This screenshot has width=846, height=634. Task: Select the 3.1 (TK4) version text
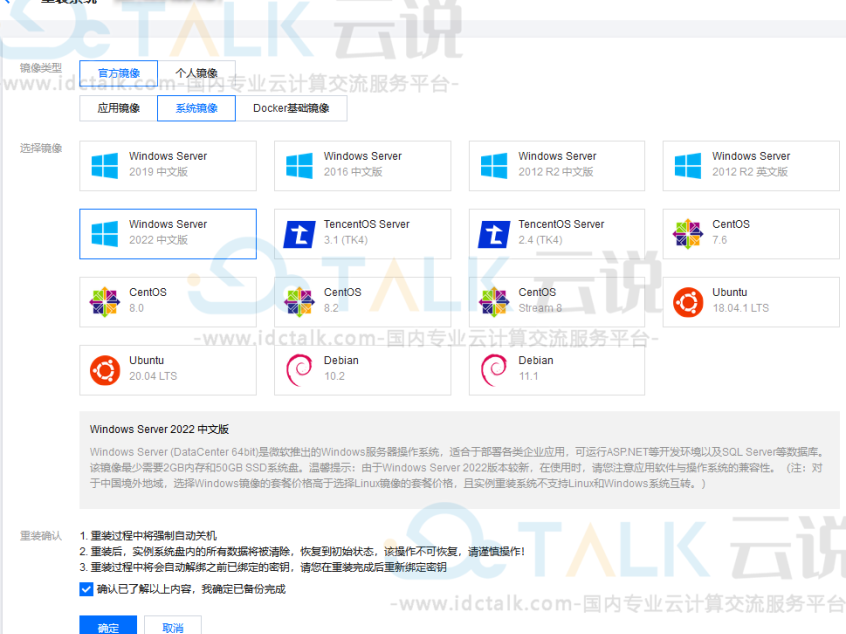tap(346, 240)
